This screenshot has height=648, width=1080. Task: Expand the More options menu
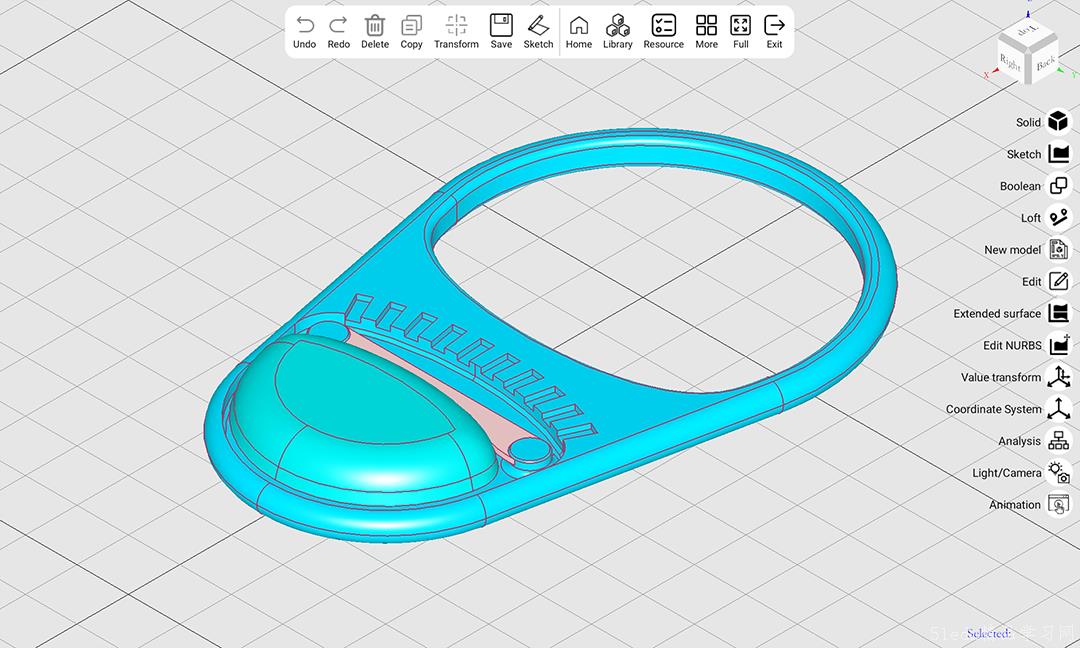coord(706,30)
